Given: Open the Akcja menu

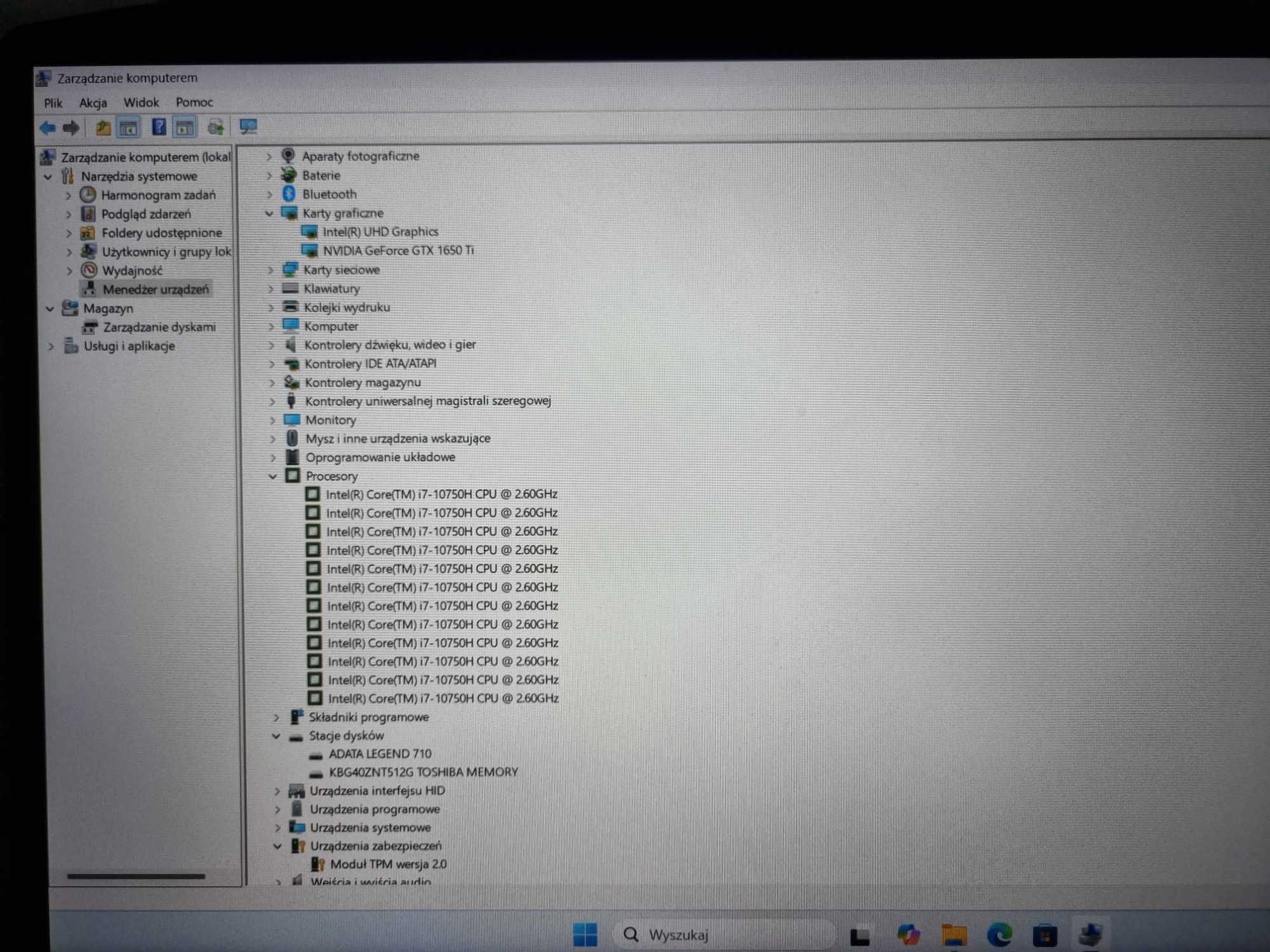Looking at the screenshot, I should pyautogui.click(x=93, y=103).
